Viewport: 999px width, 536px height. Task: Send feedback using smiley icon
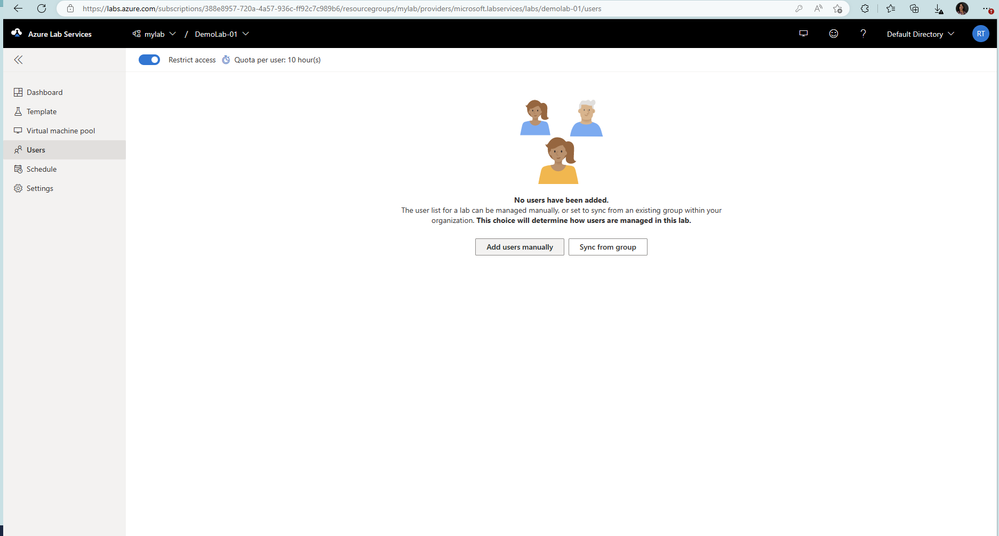click(833, 34)
